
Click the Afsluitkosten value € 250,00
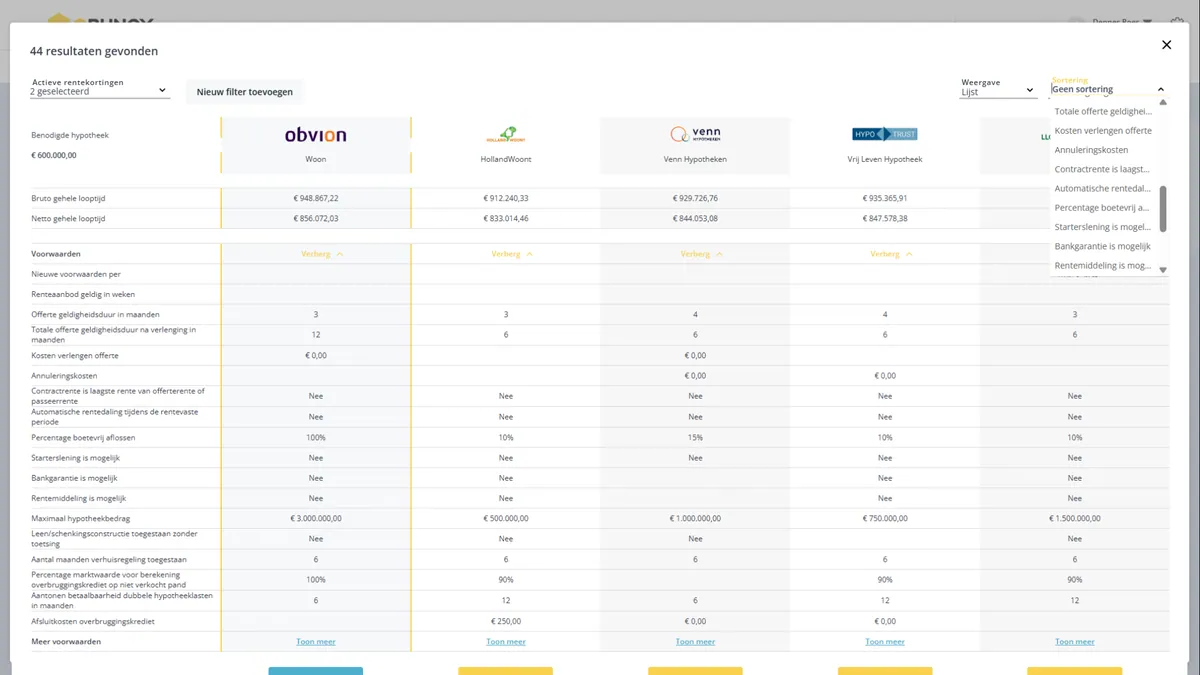pyautogui.click(x=506, y=621)
